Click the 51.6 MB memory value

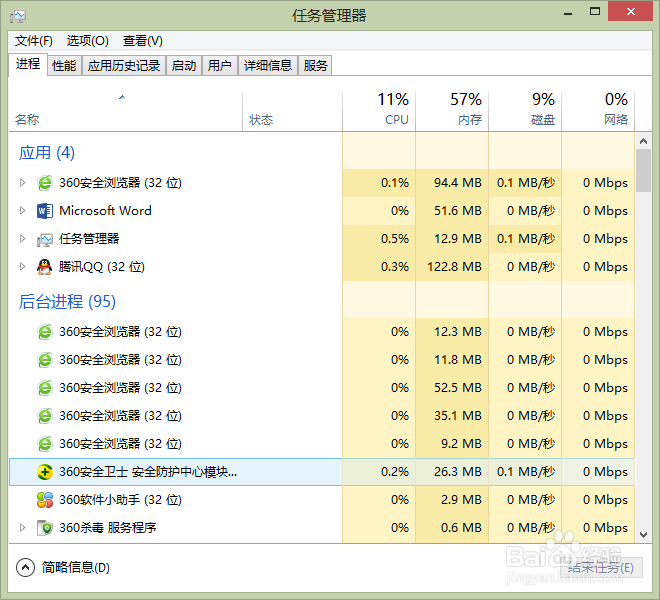[x=458, y=211]
